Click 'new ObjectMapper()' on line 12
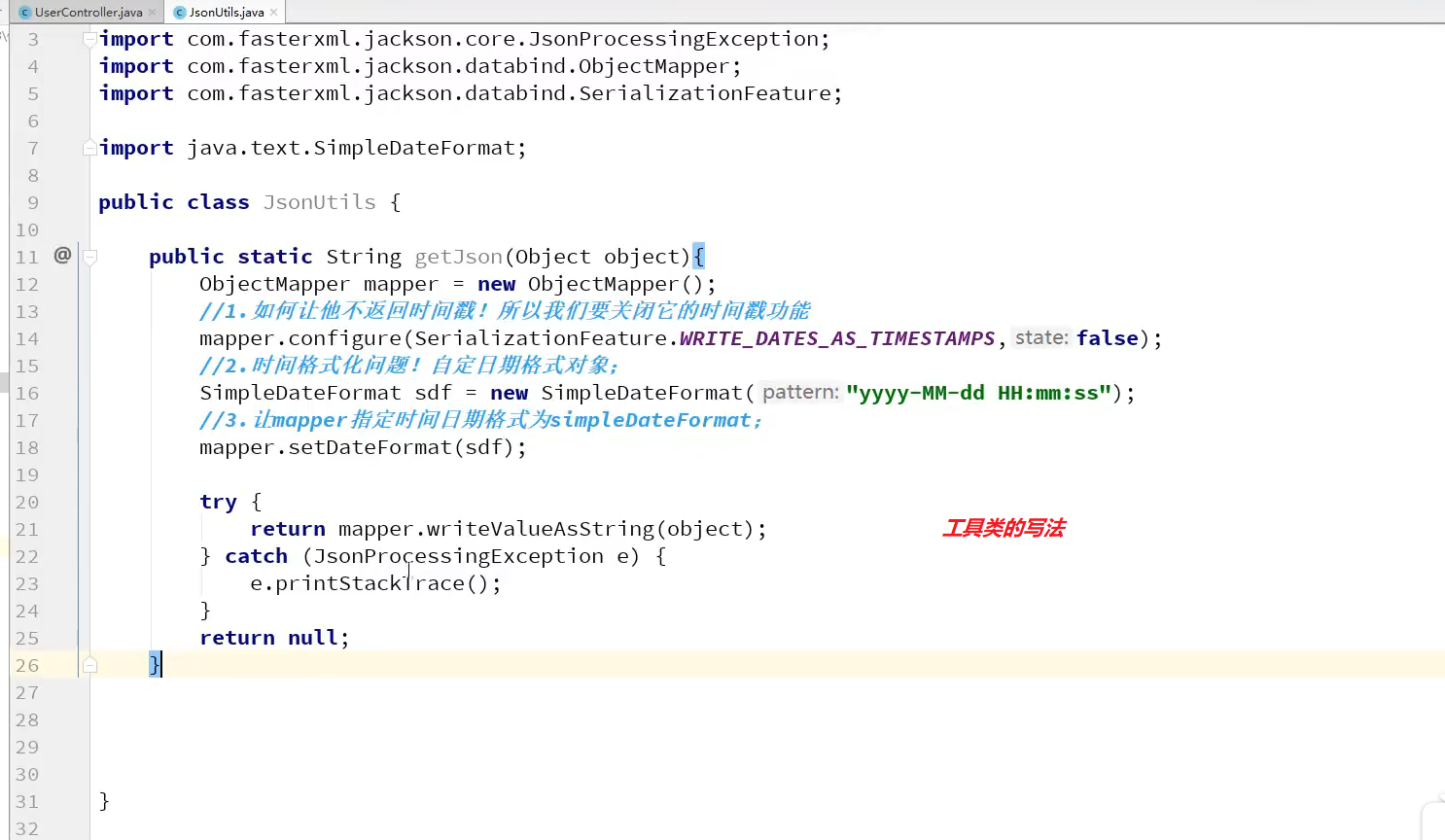The image size is (1445, 840). click(x=590, y=284)
